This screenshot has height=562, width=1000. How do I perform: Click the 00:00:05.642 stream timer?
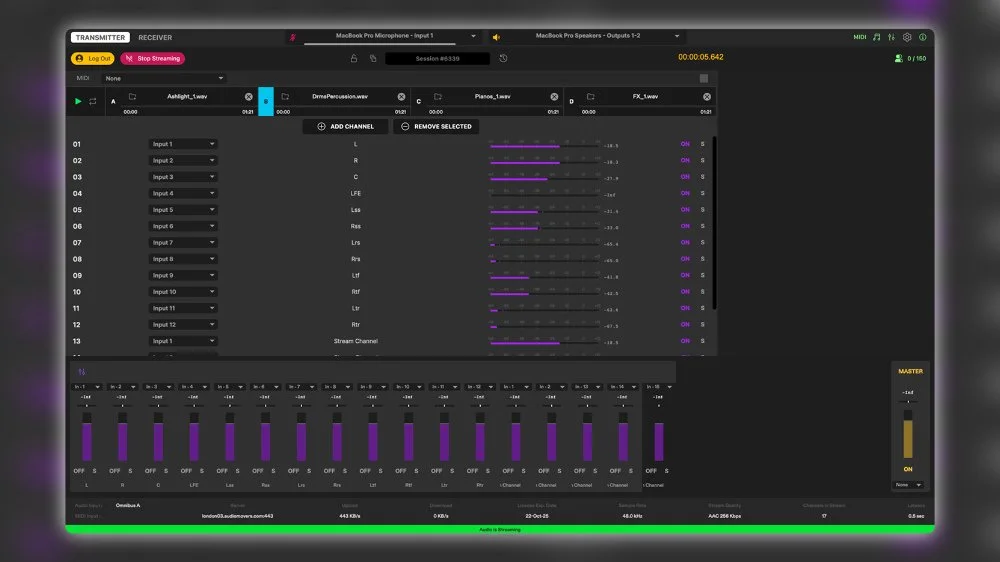700,57
